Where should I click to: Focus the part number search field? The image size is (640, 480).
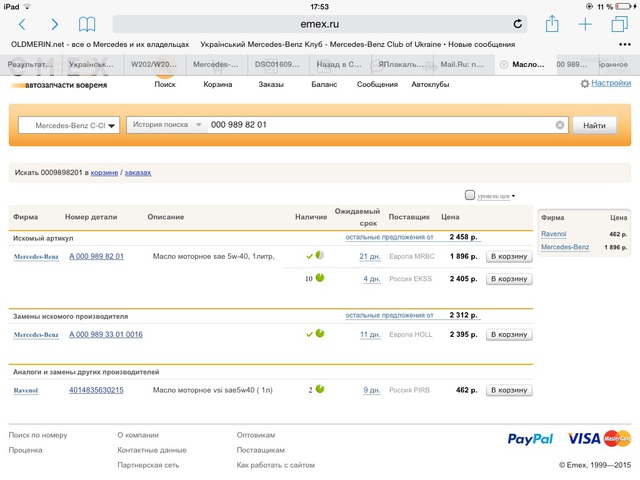tap(380, 125)
